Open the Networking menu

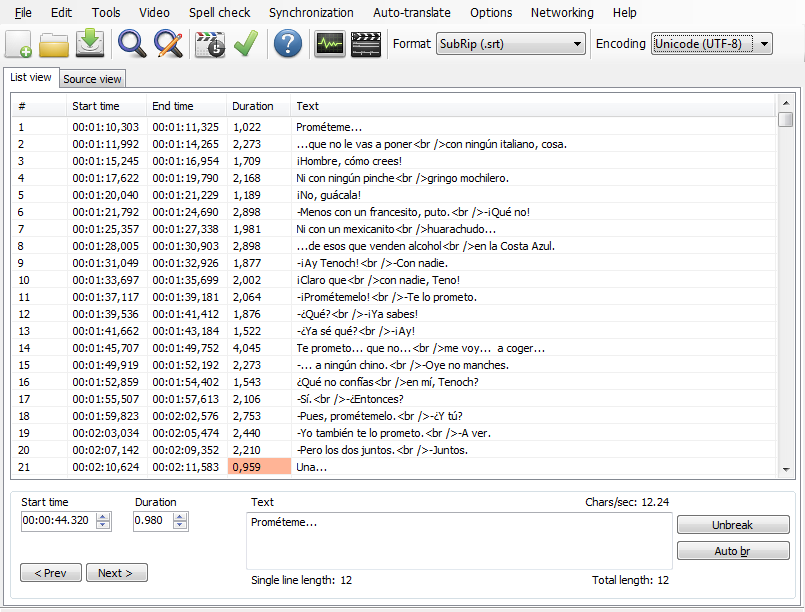click(x=562, y=13)
